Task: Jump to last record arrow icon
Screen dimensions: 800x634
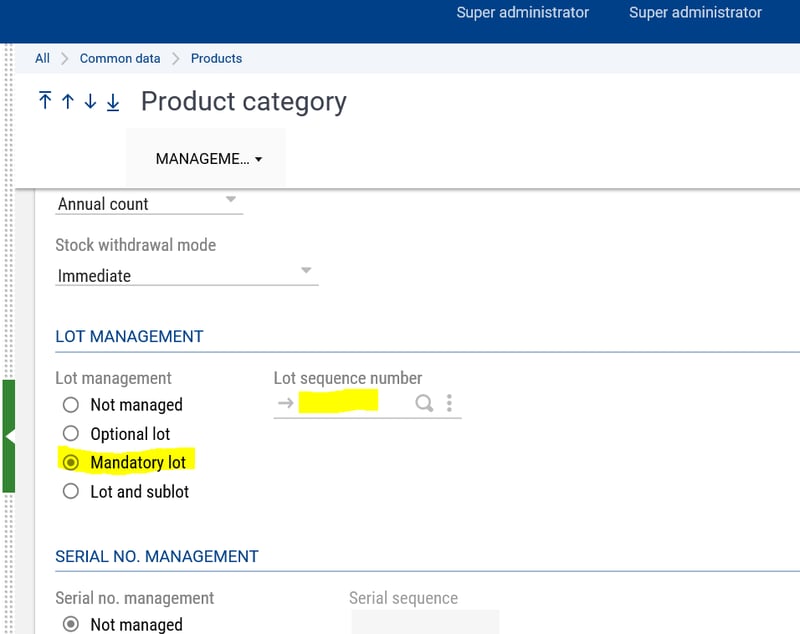Action: pyautogui.click(x=113, y=101)
